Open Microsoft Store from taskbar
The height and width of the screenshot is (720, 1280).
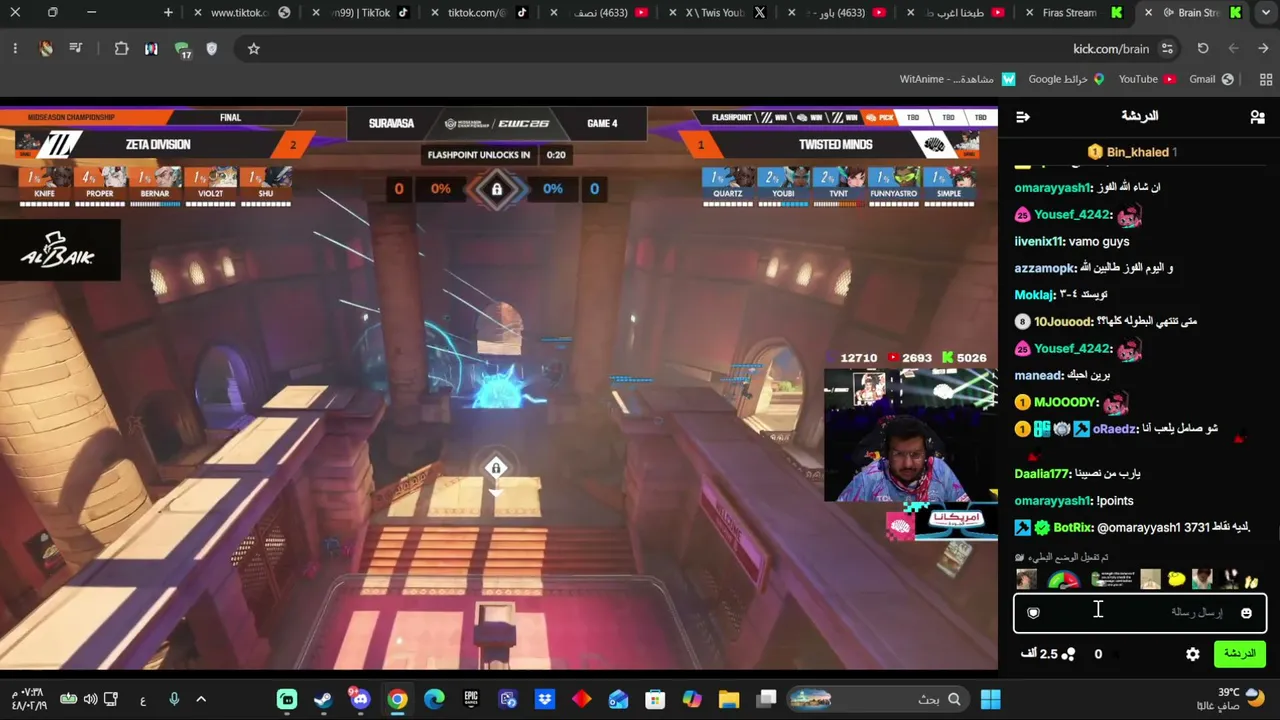point(655,699)
